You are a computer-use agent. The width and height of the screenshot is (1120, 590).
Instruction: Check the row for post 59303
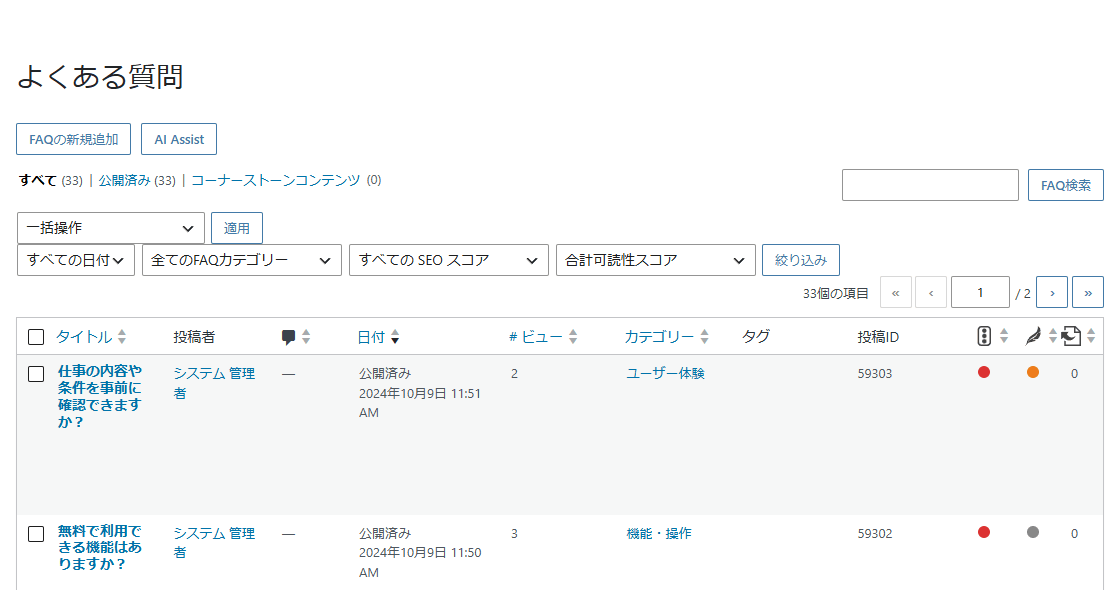coord(36,374)
